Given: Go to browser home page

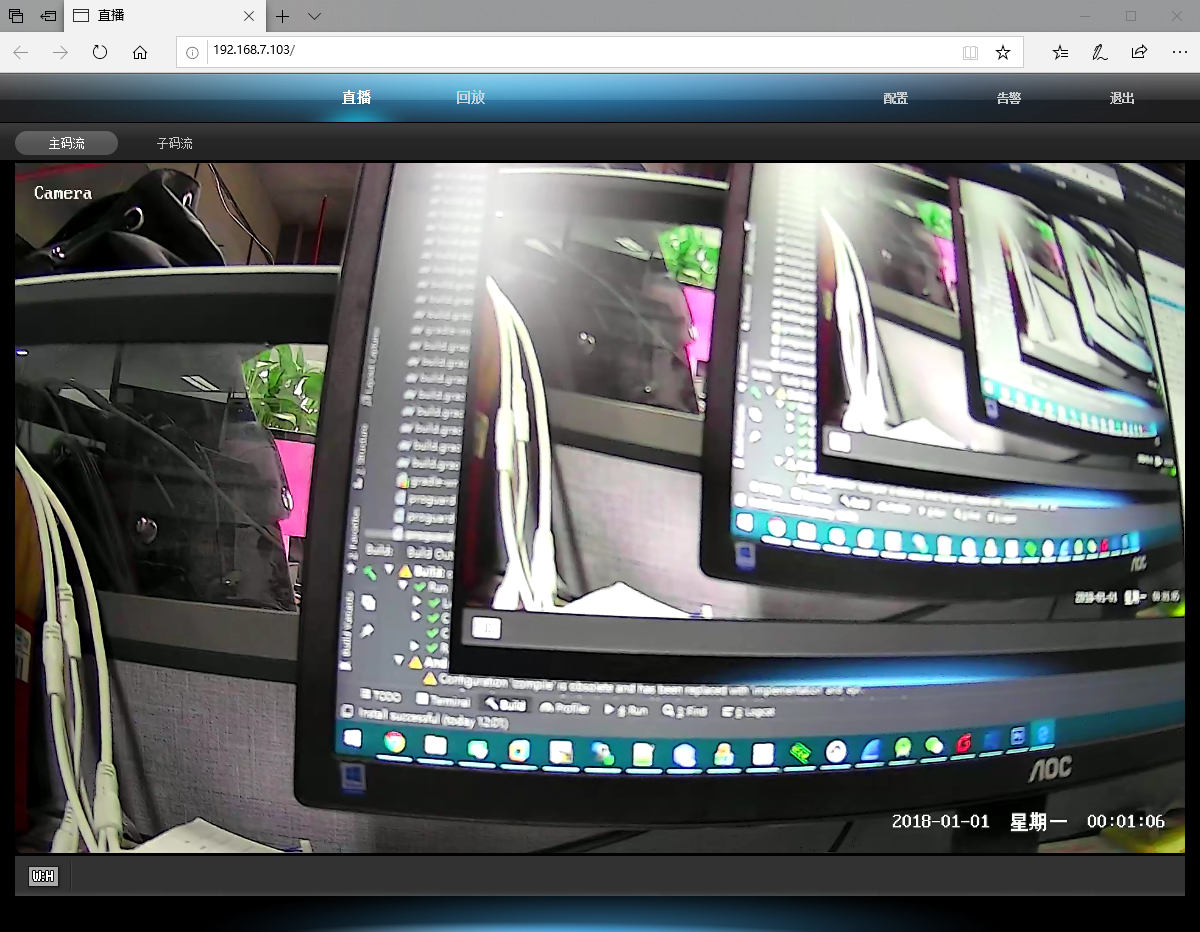Looking at the screenshot, I should click(140, 52).
